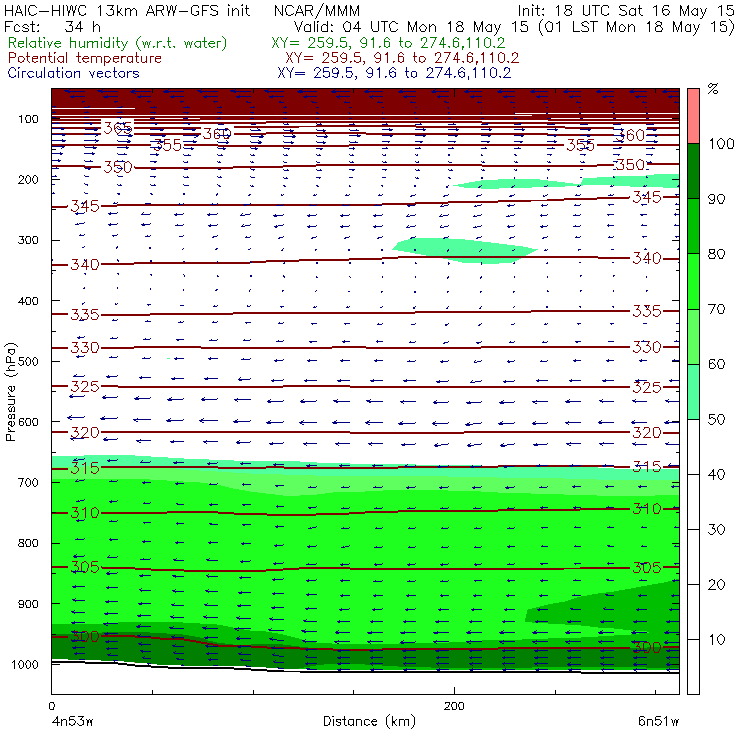Click the '%' unit label above colorbar

(x=713, y=89)
